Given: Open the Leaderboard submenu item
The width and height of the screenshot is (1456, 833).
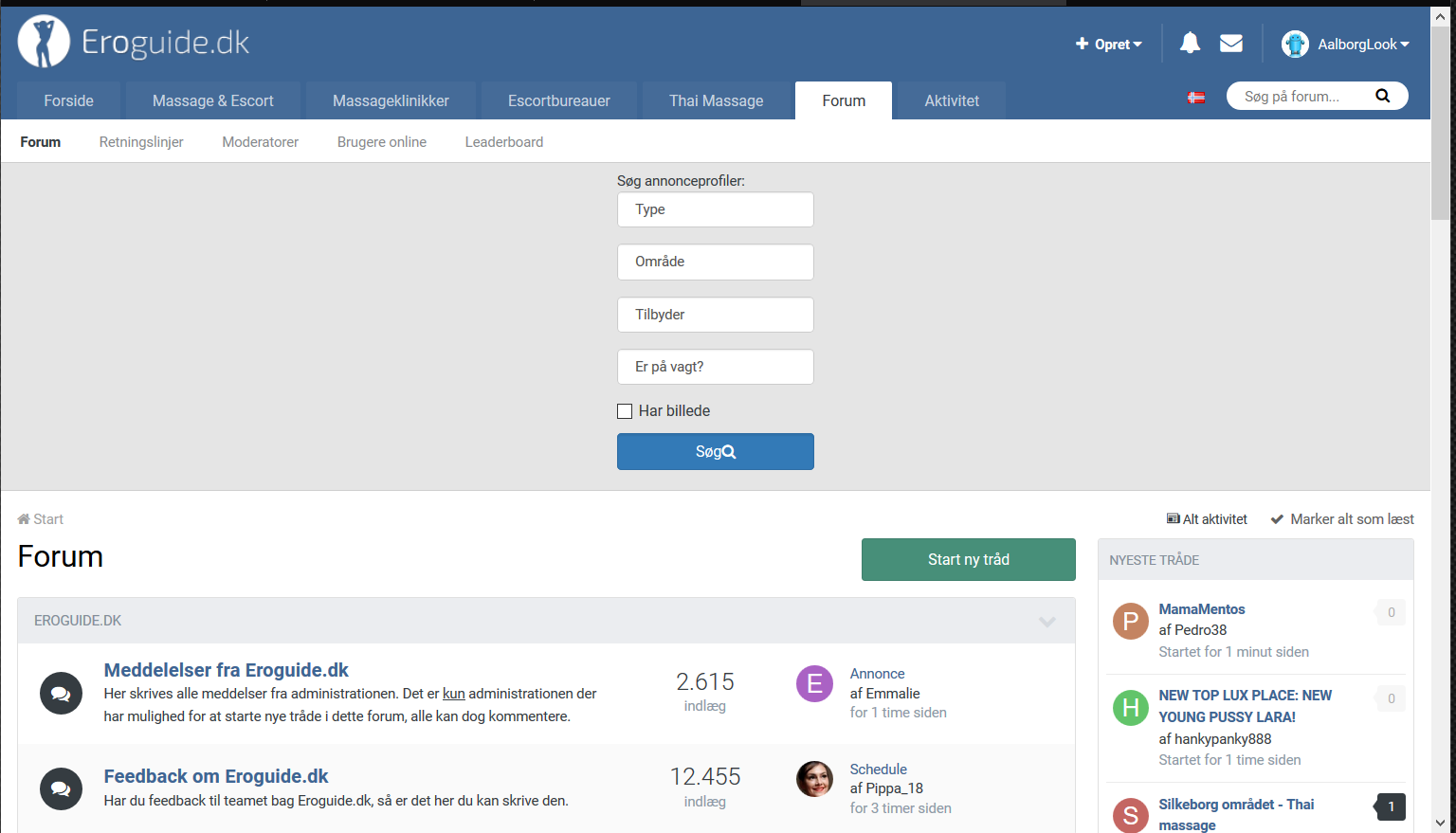Looking at the screenshot, I should pyautogui.click(x=504, y=142).
